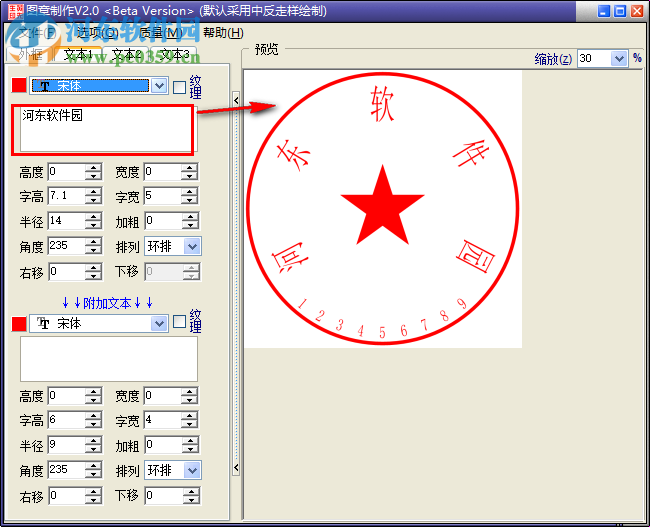Adjust the lower 角度 235 spinner
The height and width of the screenshot is (527, 650).
(x=94, y=471)
